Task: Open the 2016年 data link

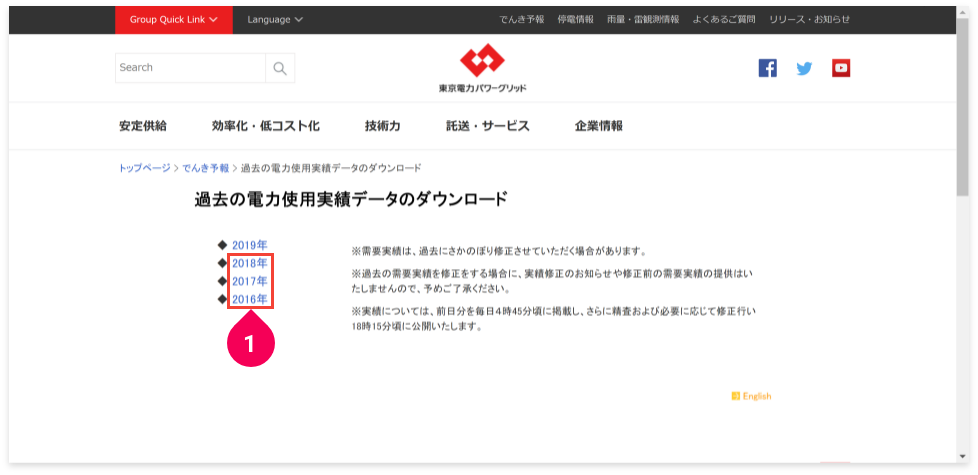Action: (x=249, y=299)
